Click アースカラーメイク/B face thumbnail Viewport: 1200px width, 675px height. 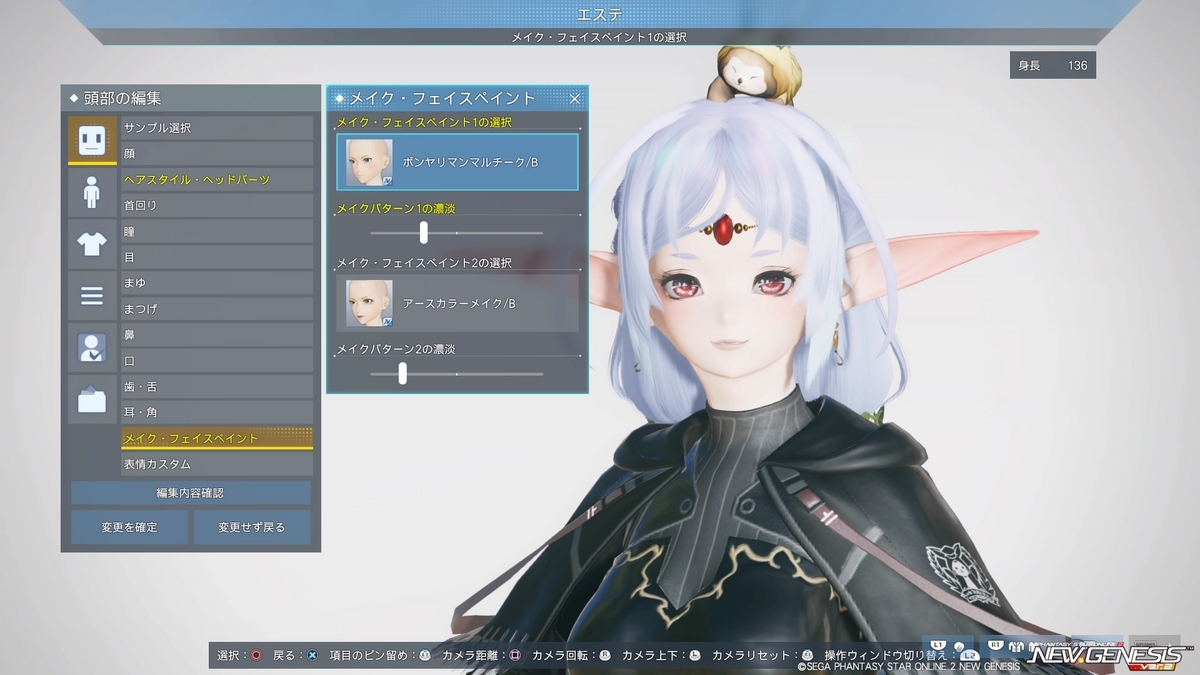point(368,303)
